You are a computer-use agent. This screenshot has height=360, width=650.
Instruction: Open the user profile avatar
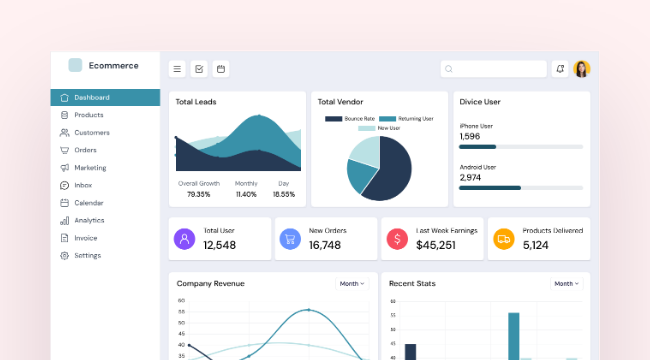582,69
